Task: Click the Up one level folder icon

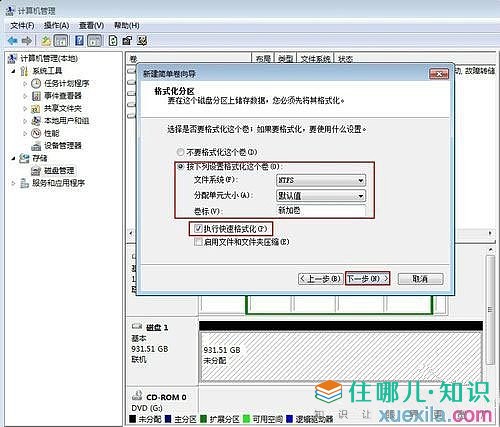Action: pyautogui.click(x=46, y=41)
